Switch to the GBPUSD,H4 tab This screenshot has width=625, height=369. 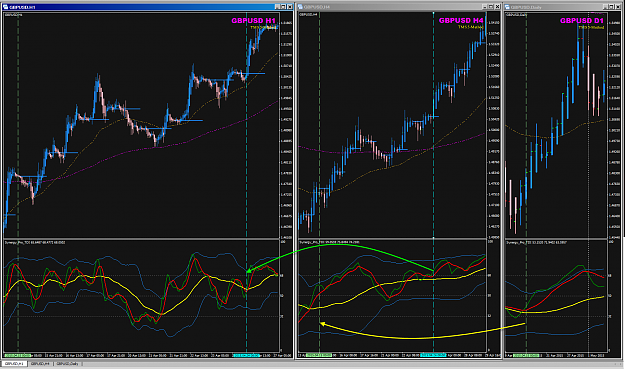tap(40, 364)
